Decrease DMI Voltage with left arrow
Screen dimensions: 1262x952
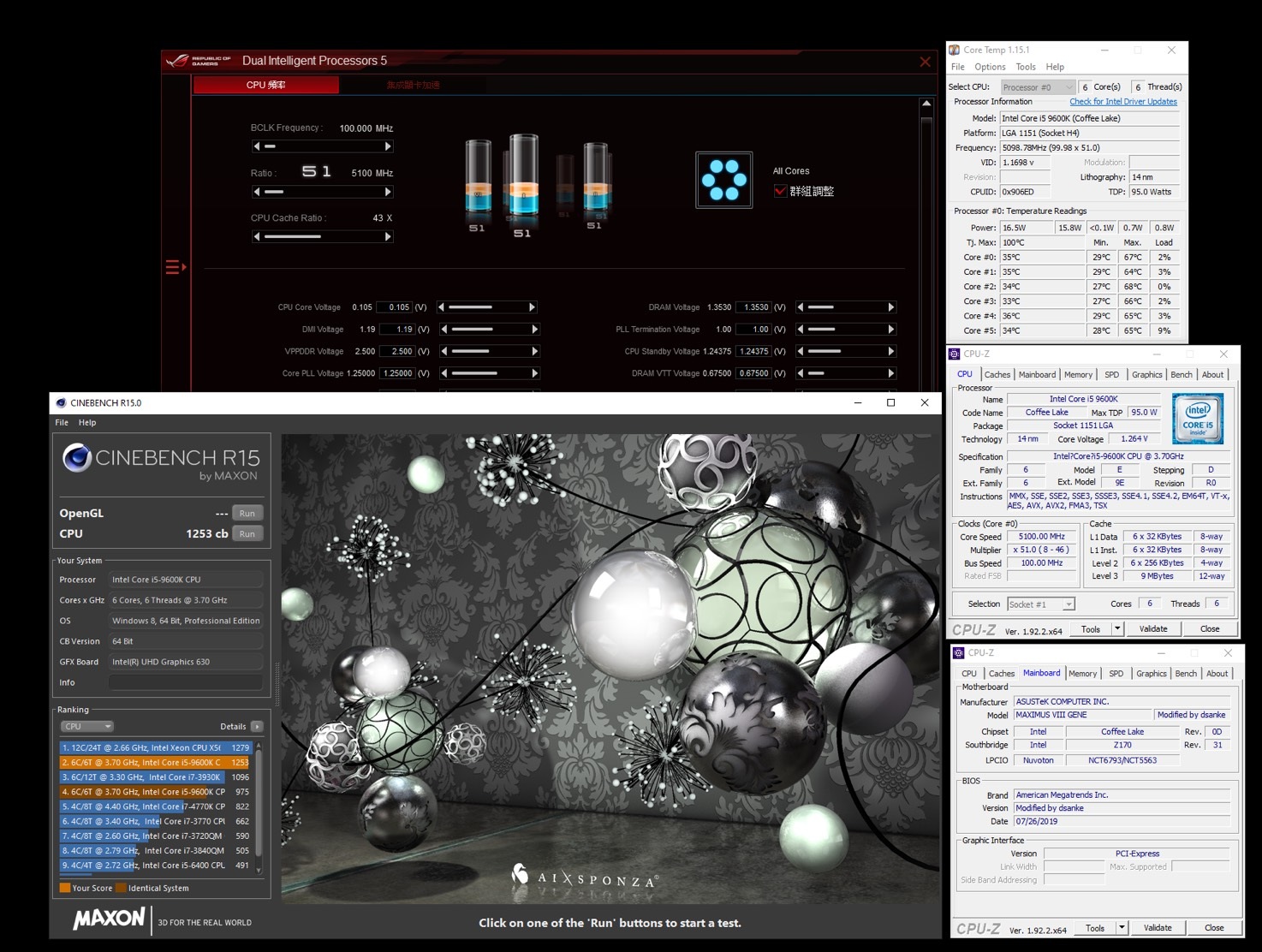(444, 329)
